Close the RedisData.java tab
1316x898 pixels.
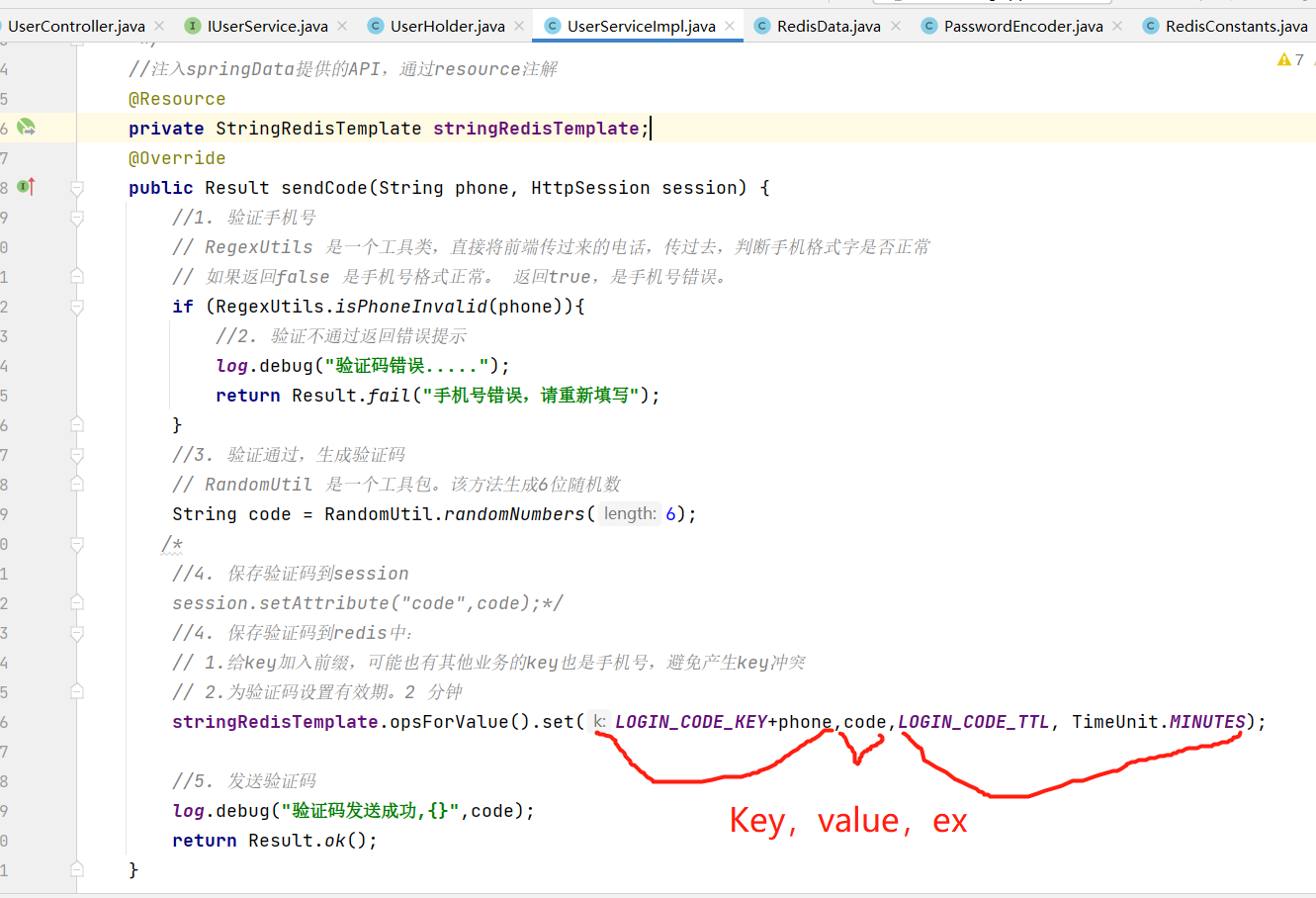click(896, 26)
